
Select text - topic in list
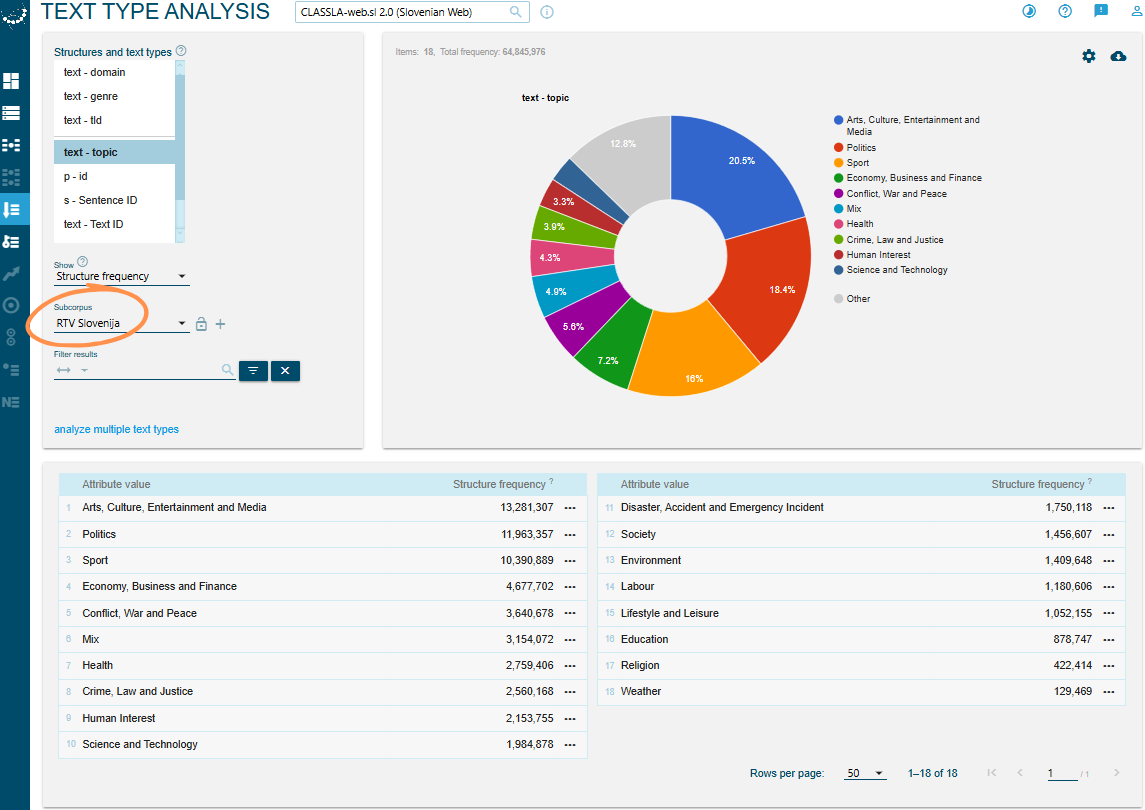tap(115, 152)
